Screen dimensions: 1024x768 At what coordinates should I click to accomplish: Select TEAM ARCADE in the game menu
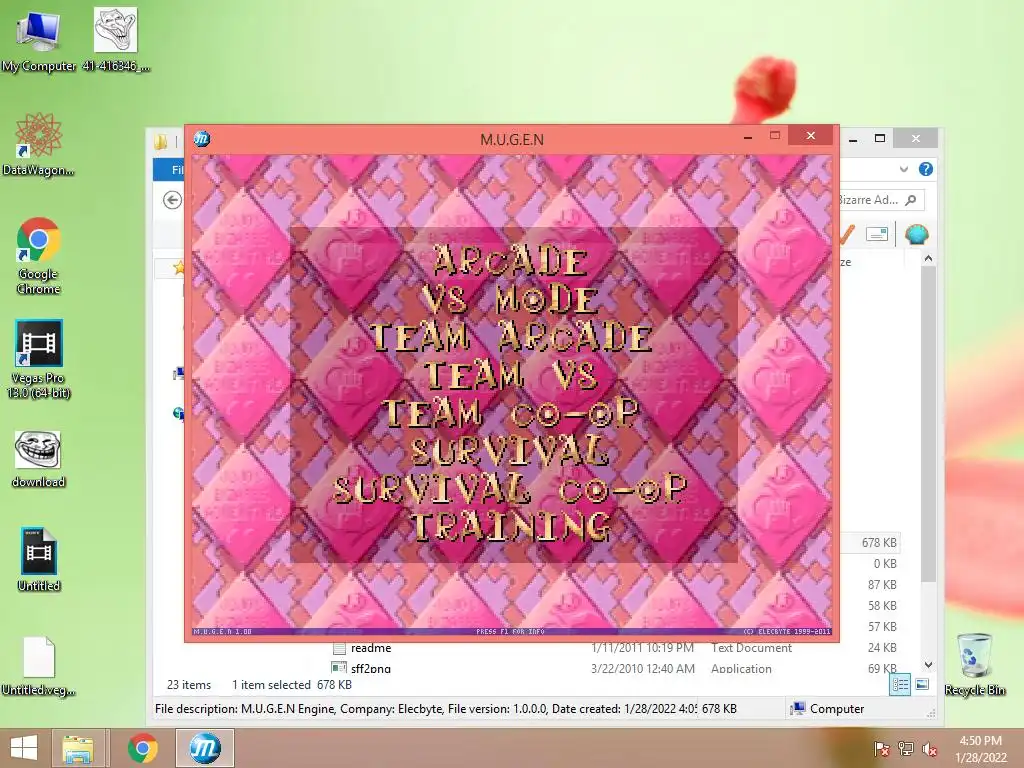[511, 337]
